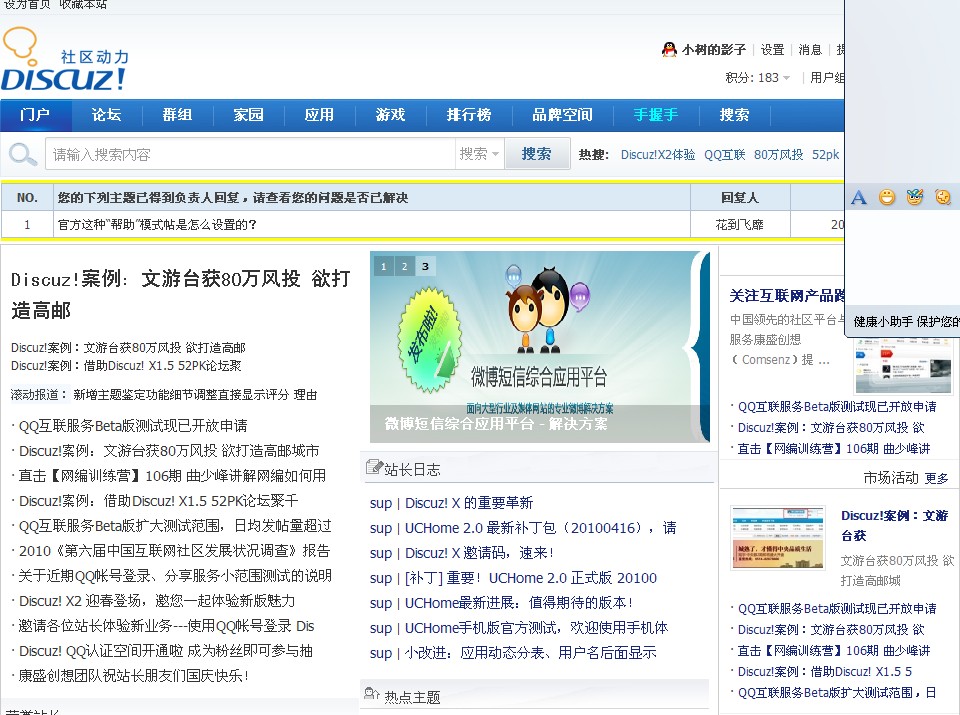Open 新增主题鉴定功能细节调整直接显示评分 理由 link
960x715 pixels.
coord(195,395)
